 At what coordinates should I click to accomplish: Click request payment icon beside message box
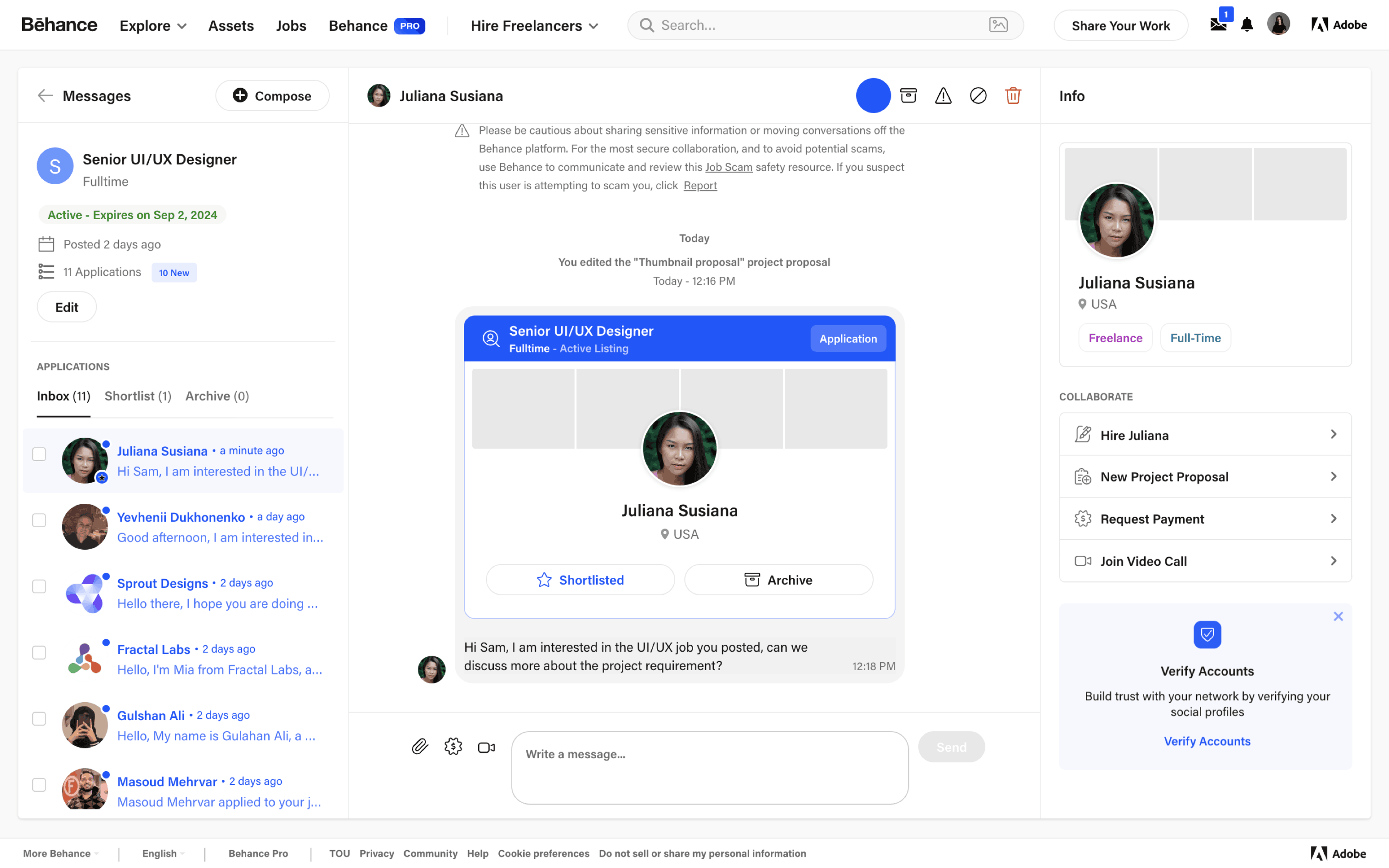click(453, 747)
